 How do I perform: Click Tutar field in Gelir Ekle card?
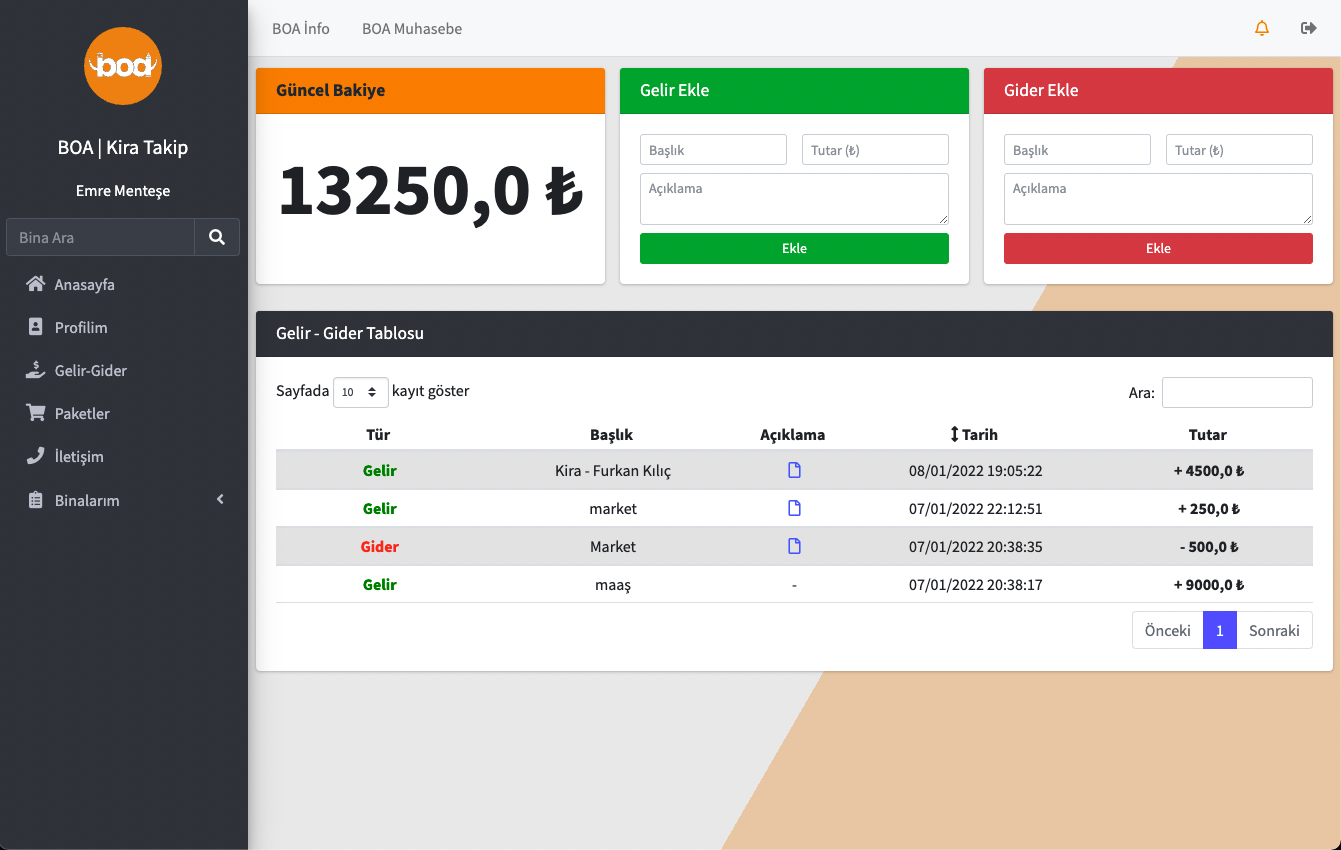tap(875, 150)
